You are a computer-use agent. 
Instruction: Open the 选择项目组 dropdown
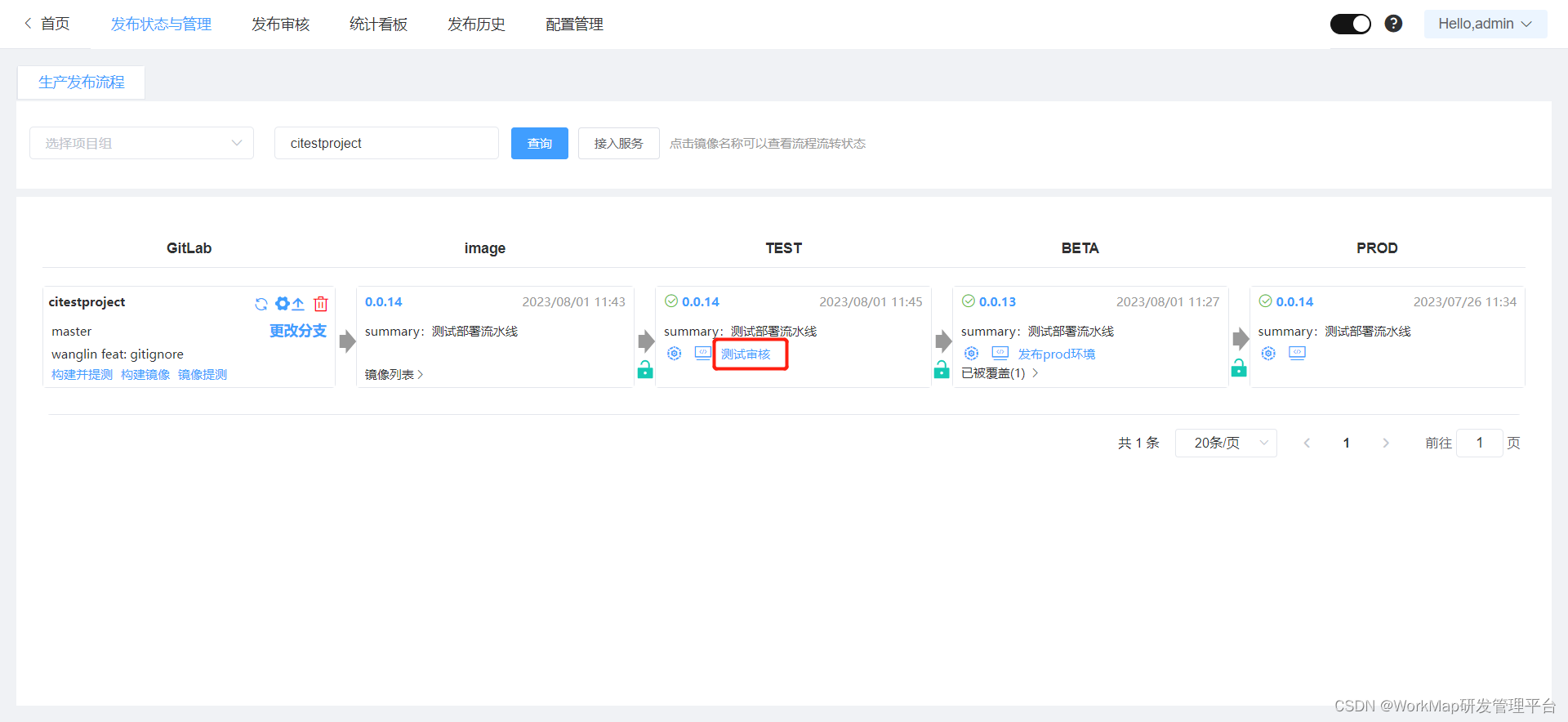pyautogui.click(x=142, y=143)
